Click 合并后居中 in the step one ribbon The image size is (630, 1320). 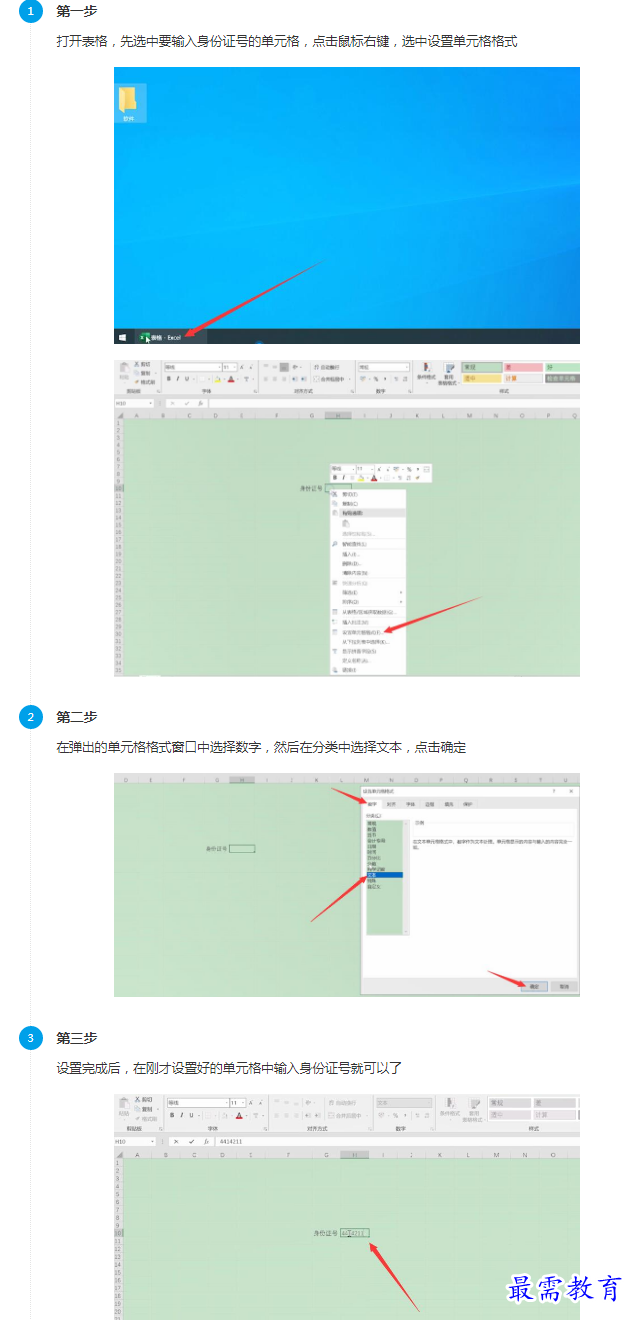coord(330,379)
